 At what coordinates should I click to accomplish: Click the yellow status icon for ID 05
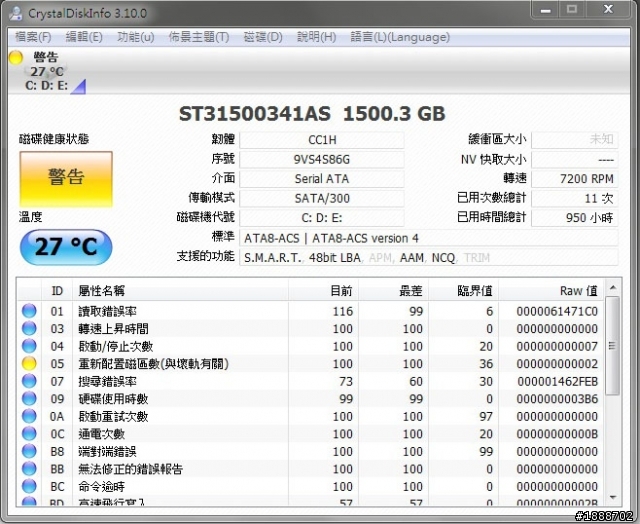(29, 364)
